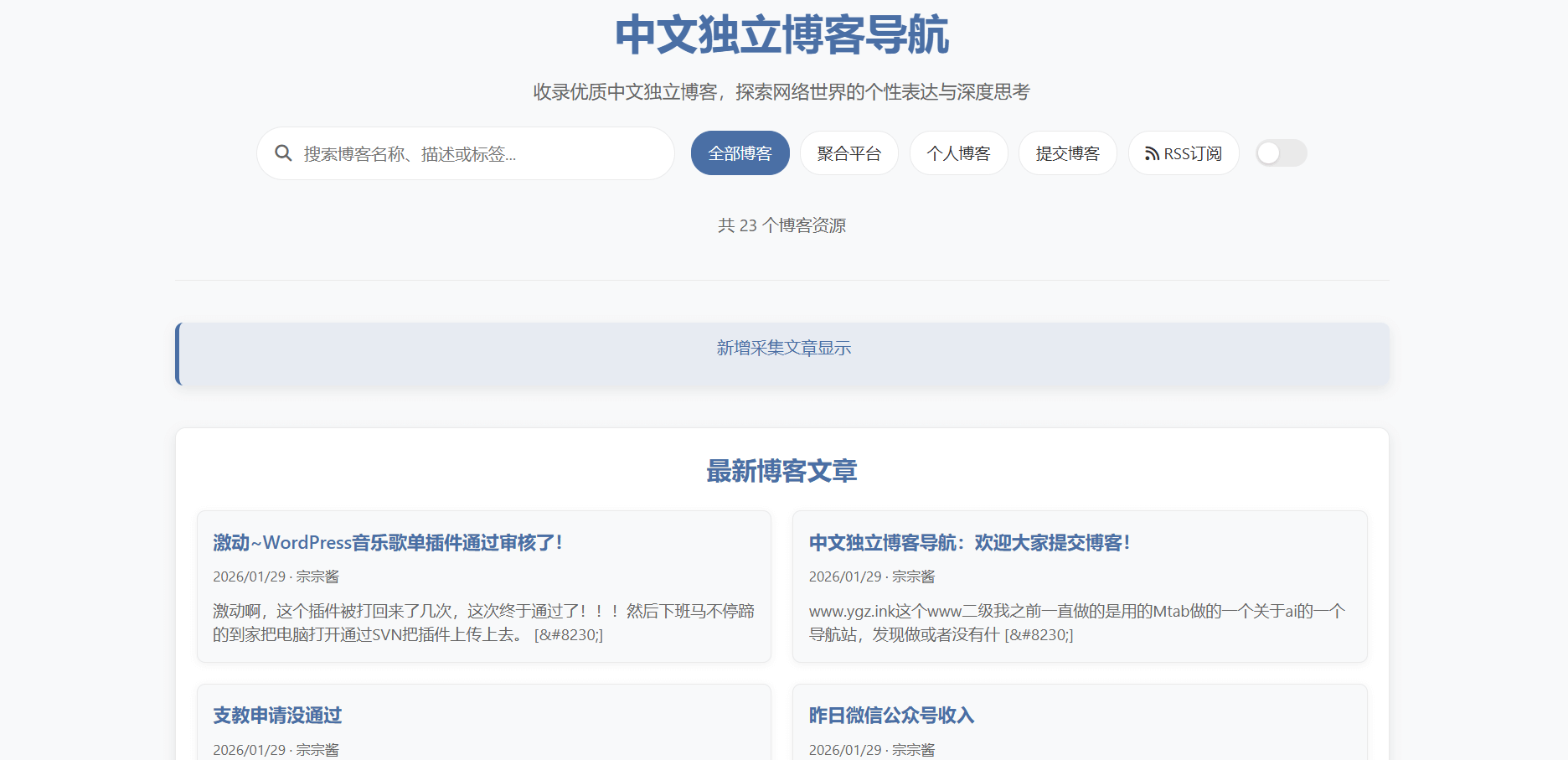
Task: Toggle the theme switch next to RSS订阅
Action: (x=1281, y=153)
